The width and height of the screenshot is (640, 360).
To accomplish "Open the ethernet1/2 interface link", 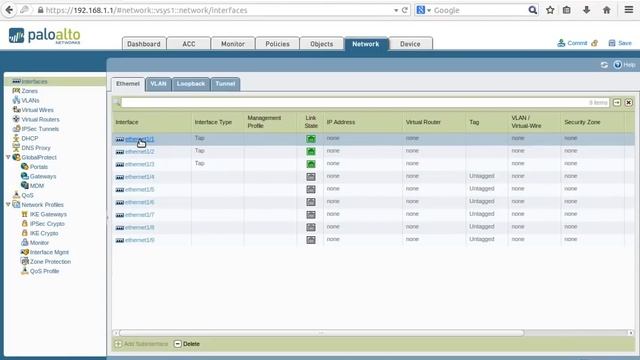I will coord(140,152).
